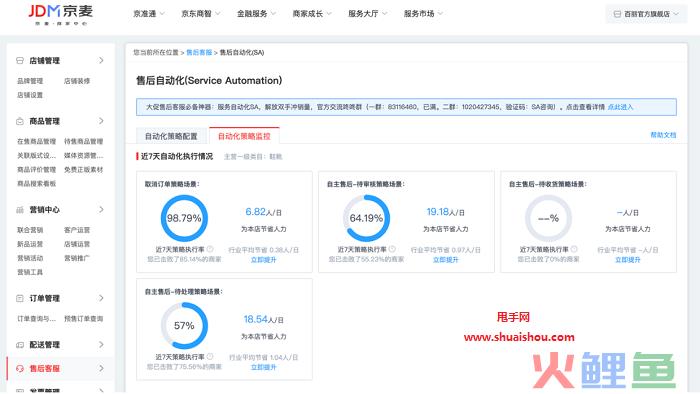Click the 6.82人/日 value
Image resolution: width=700 pixels, height=394 pixels.
pyautogui.click(x=263, y=212)
